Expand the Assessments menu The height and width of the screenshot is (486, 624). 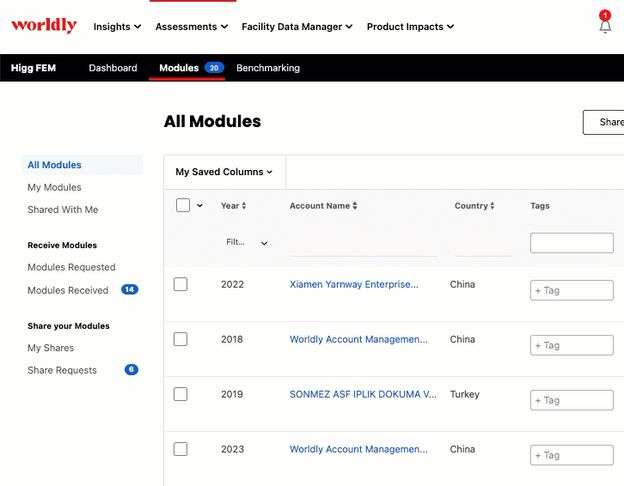tap(191, 27)
